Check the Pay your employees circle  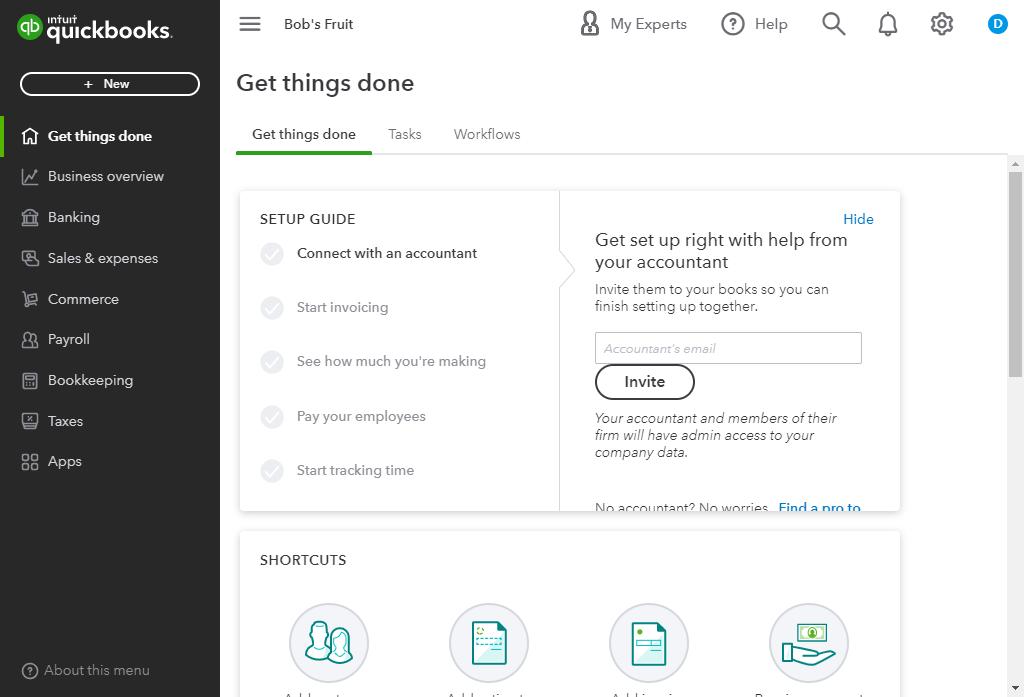[x=272, y=416]
